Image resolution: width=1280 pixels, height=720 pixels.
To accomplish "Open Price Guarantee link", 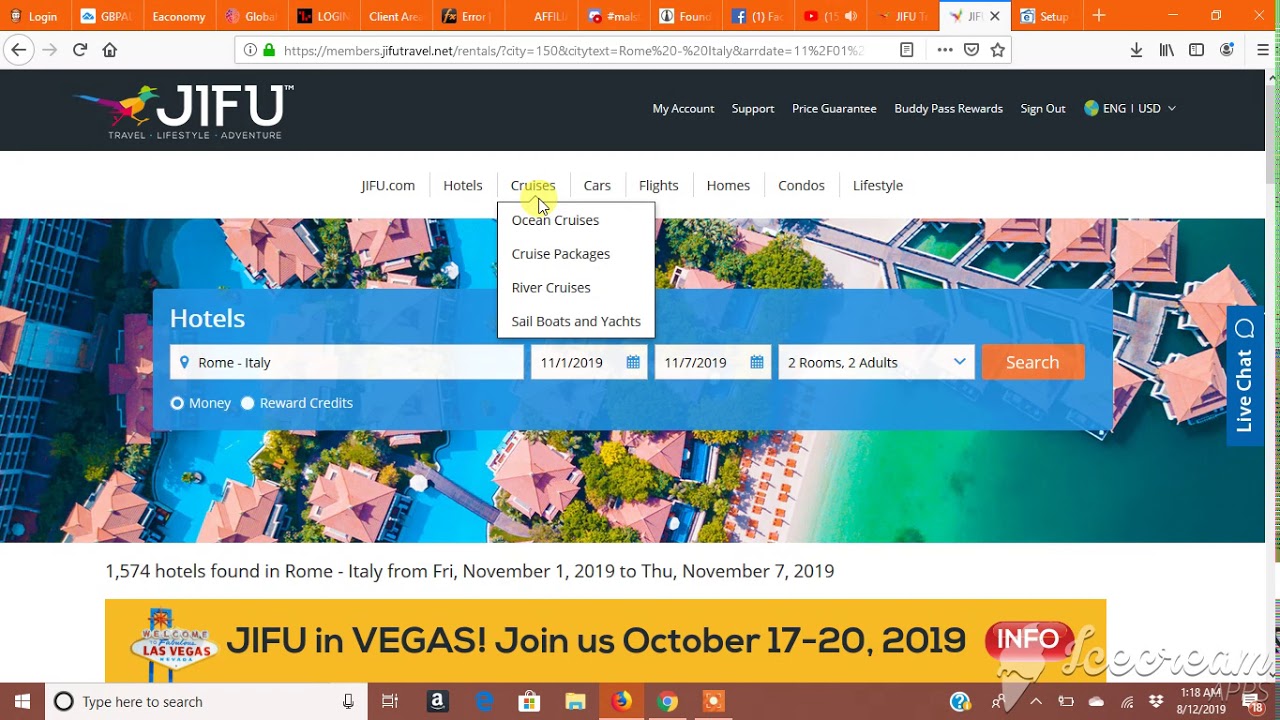I will click(x=834, y=108).
